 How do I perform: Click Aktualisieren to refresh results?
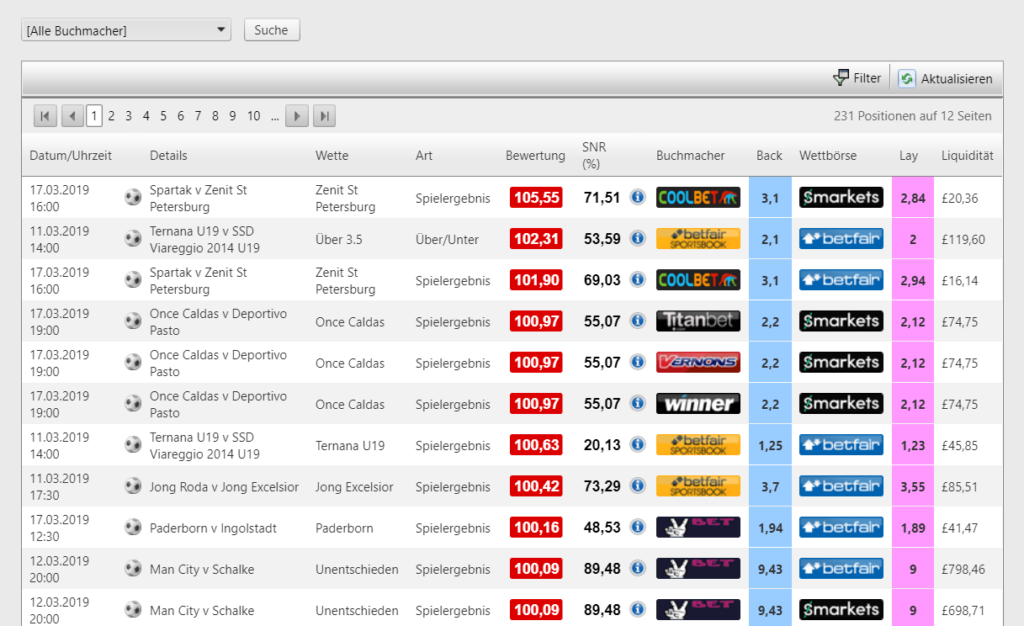tap(944, 78)
